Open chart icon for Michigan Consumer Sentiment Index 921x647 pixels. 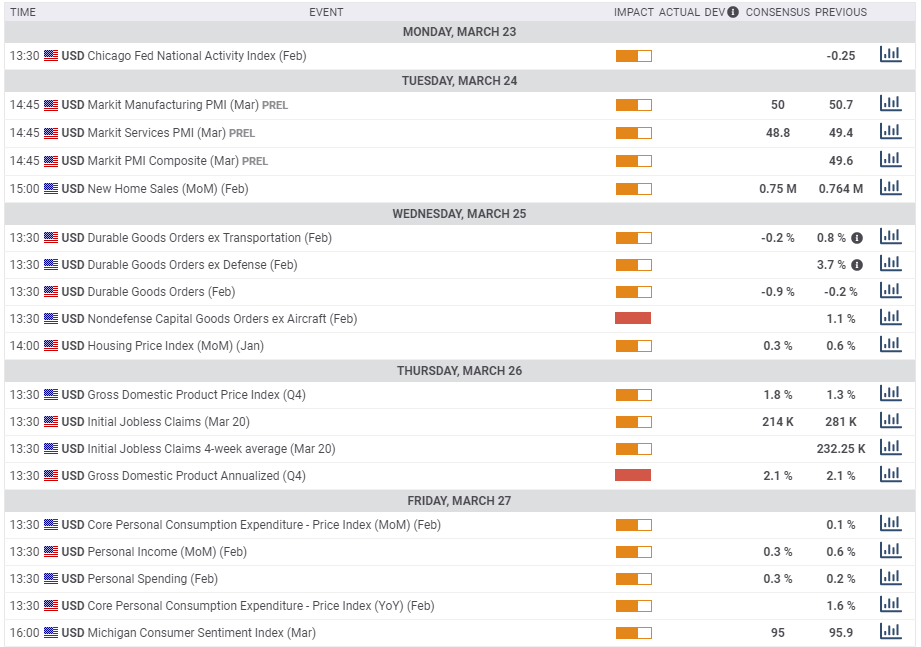[x=890, y=632]
